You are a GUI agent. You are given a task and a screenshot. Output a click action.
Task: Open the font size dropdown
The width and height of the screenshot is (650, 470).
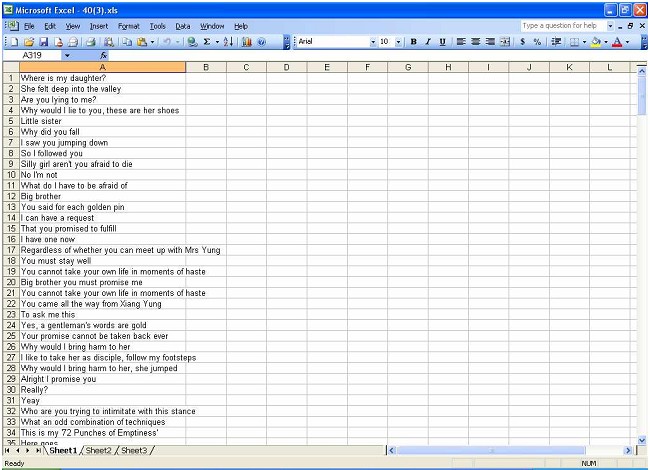[x=398, y=41]
